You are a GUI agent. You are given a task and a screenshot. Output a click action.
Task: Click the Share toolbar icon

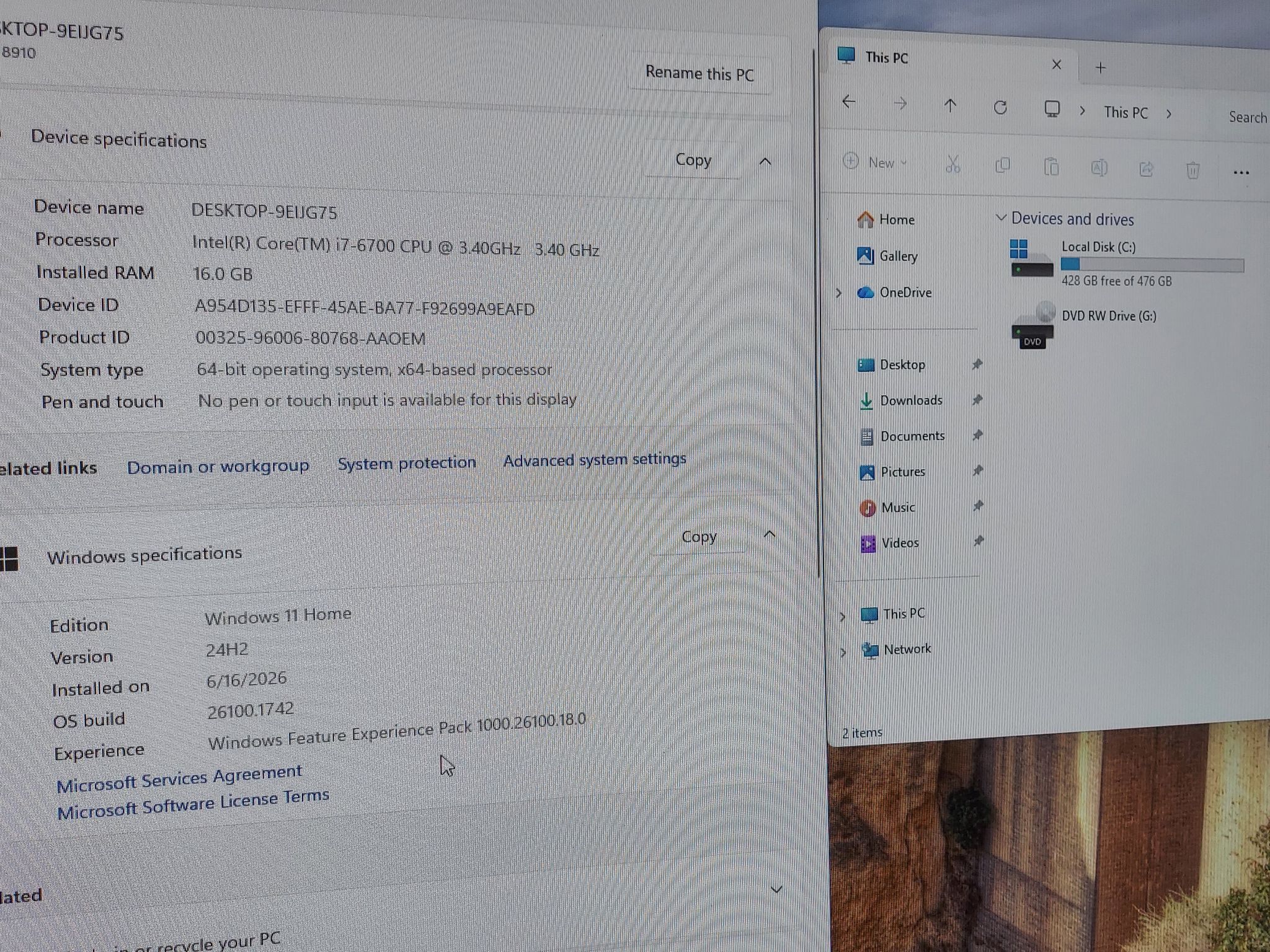tap(1146, 169)
